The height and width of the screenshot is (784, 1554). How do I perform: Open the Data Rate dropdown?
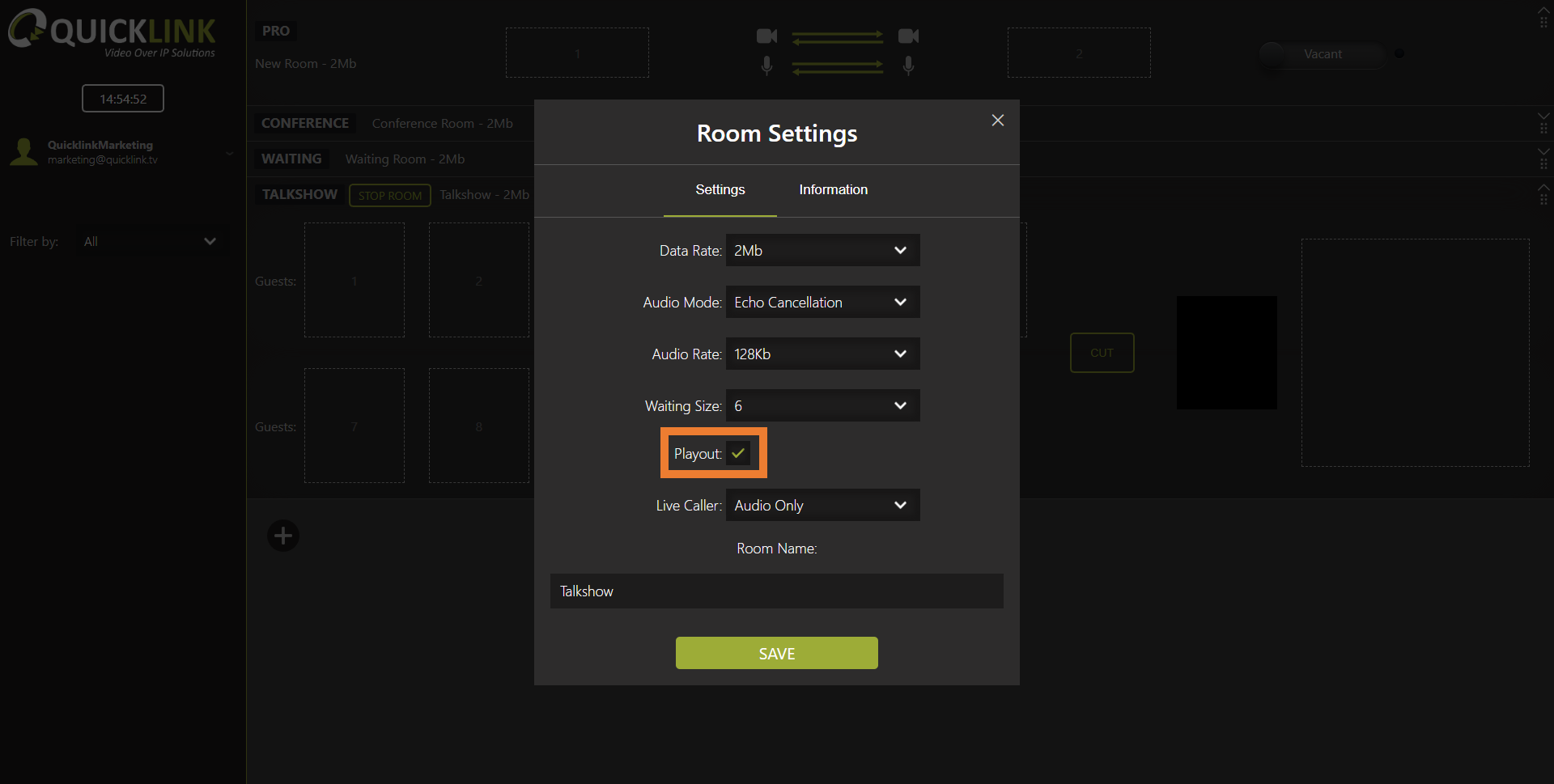point(822,251)
